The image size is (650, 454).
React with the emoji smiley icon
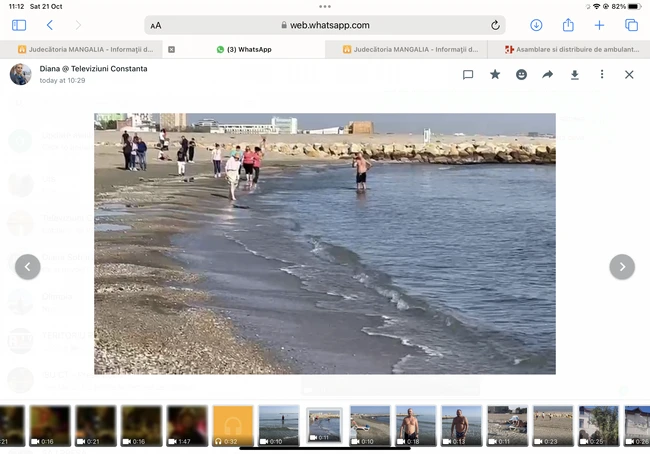click(521, 74)
